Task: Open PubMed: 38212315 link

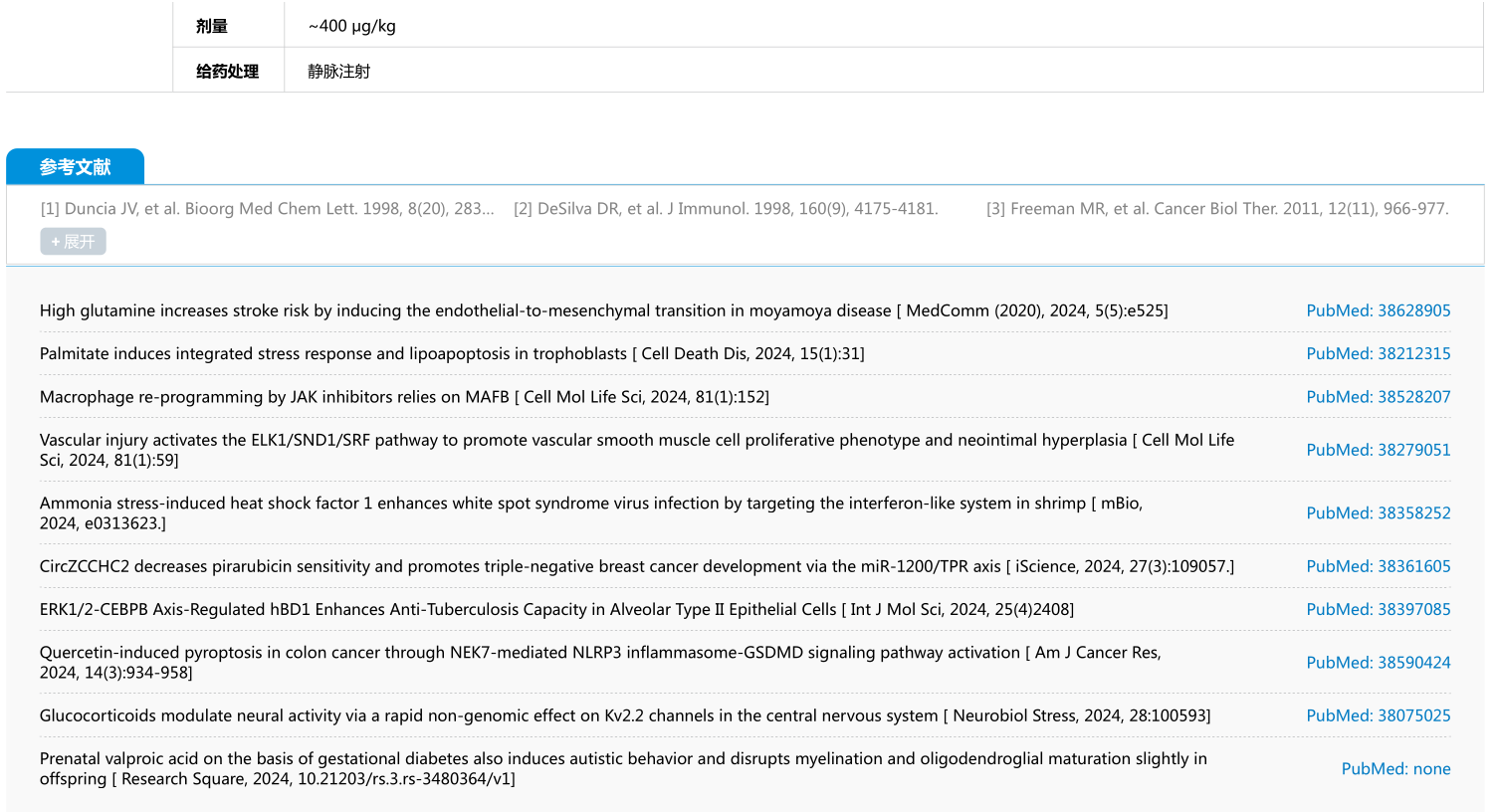Action: click(1379, 353)
